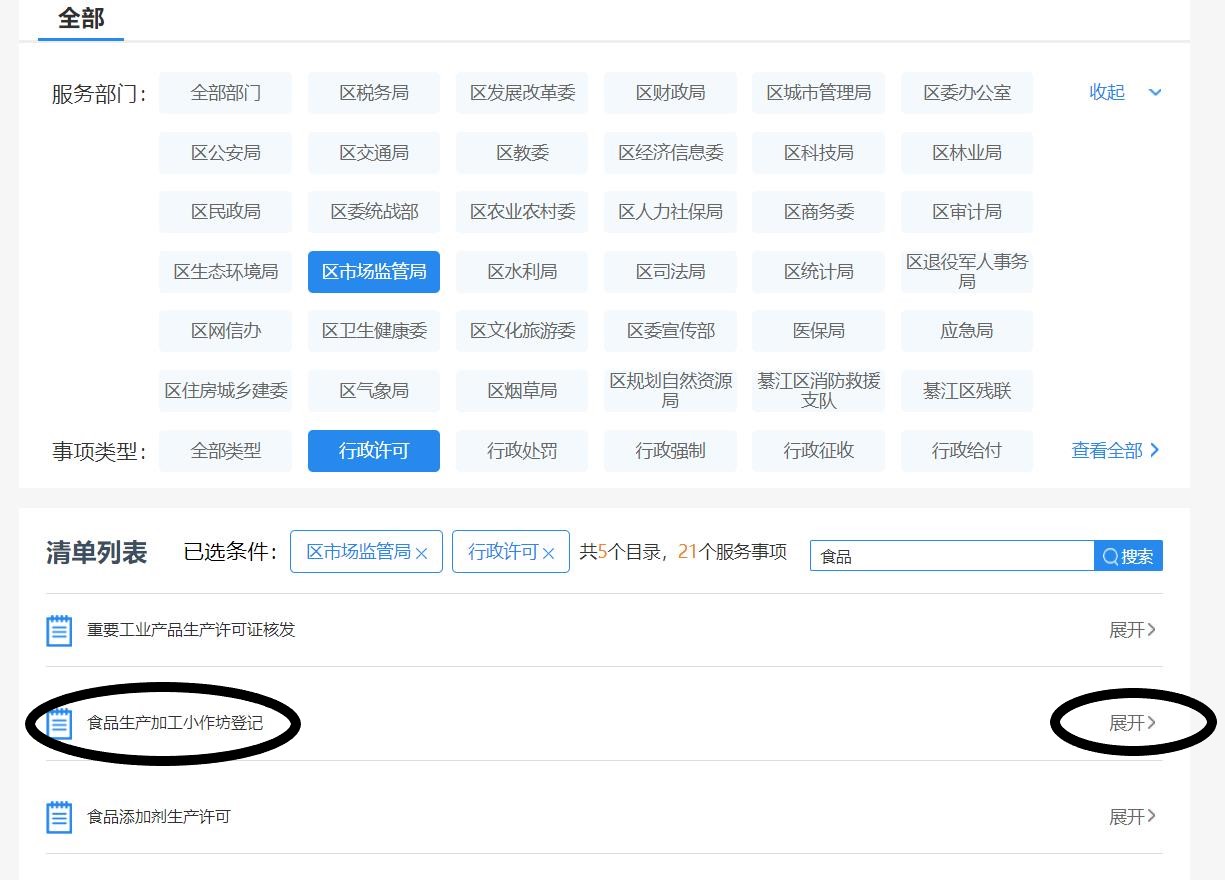This screenshot has width=1225, height=880.
Task: Click document icon beside 食品添加剂生产许可
Action: point(60,817)
